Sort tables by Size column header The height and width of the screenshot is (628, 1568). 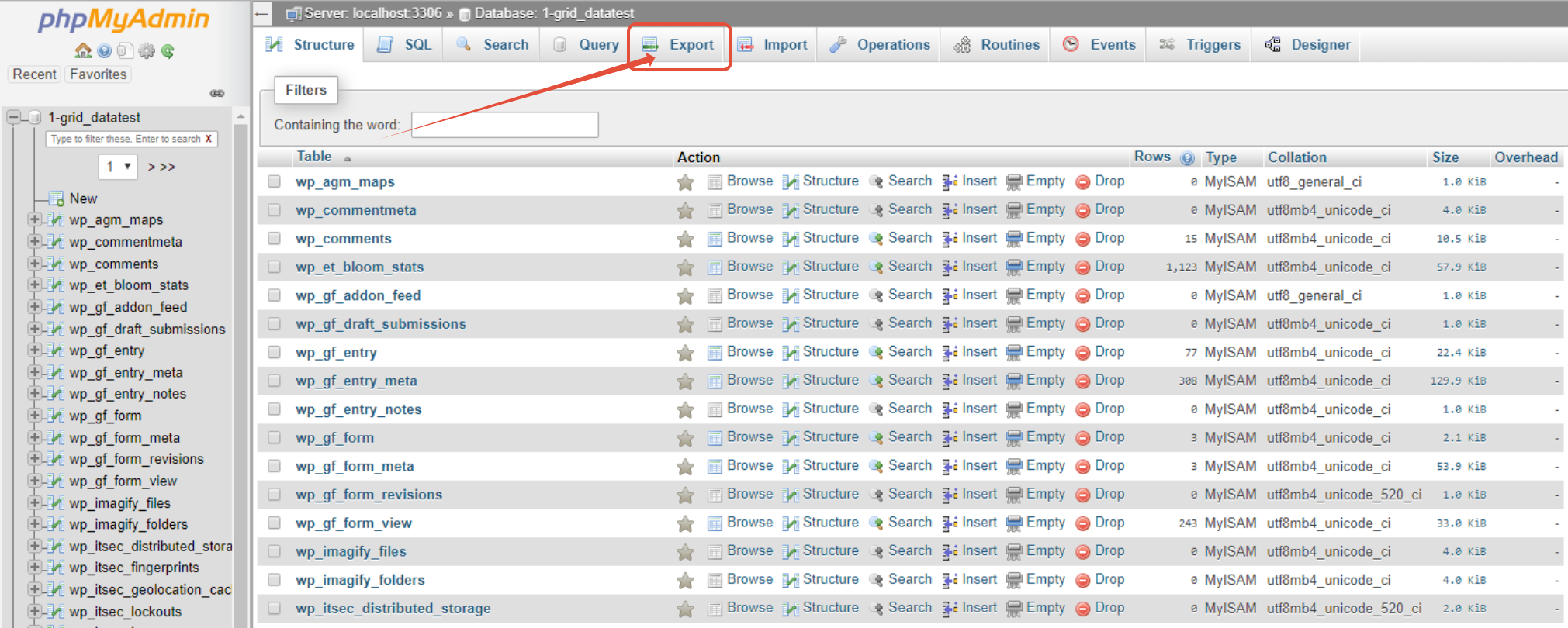coord(1445,157)
